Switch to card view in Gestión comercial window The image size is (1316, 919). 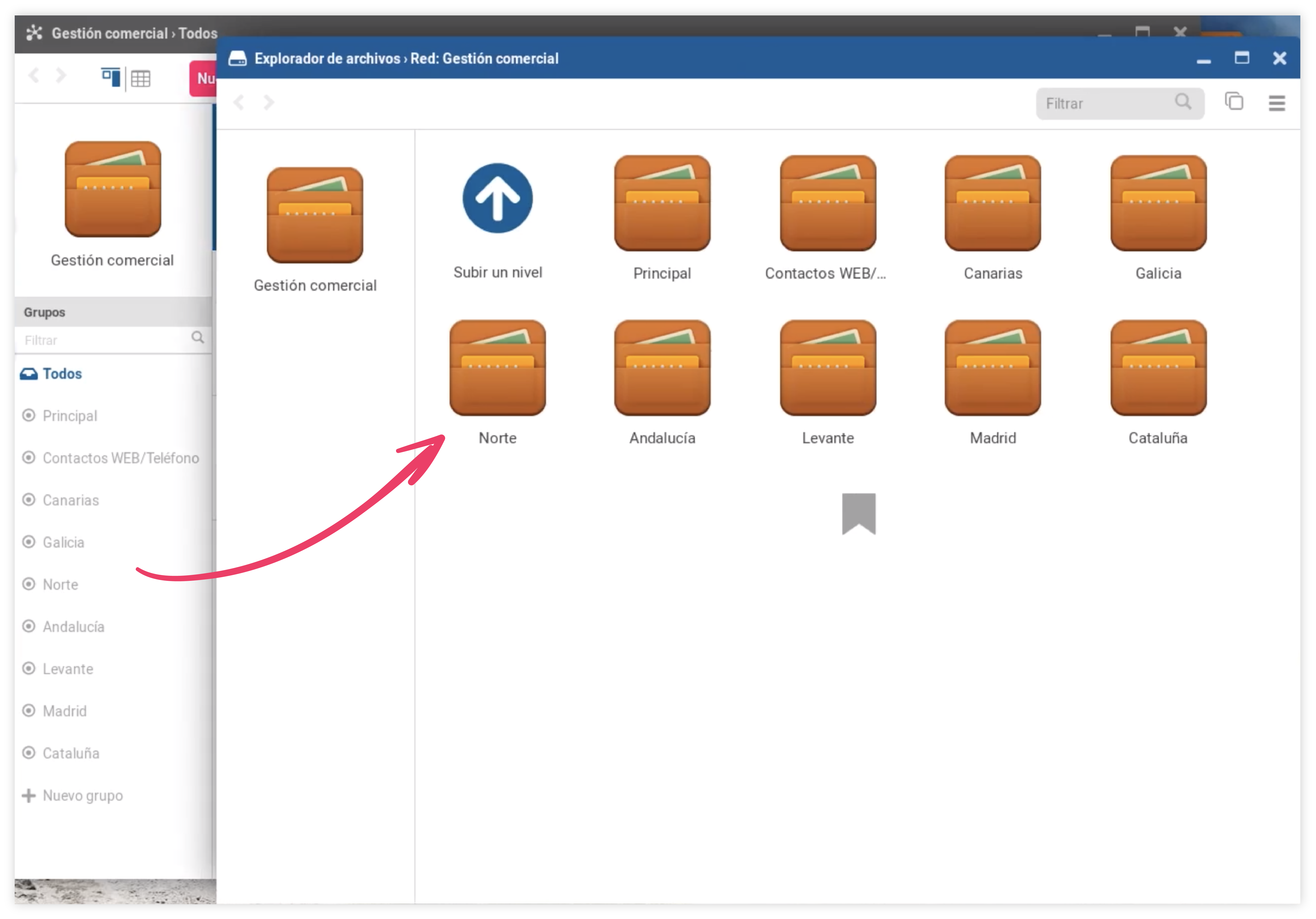coord(110,77)
